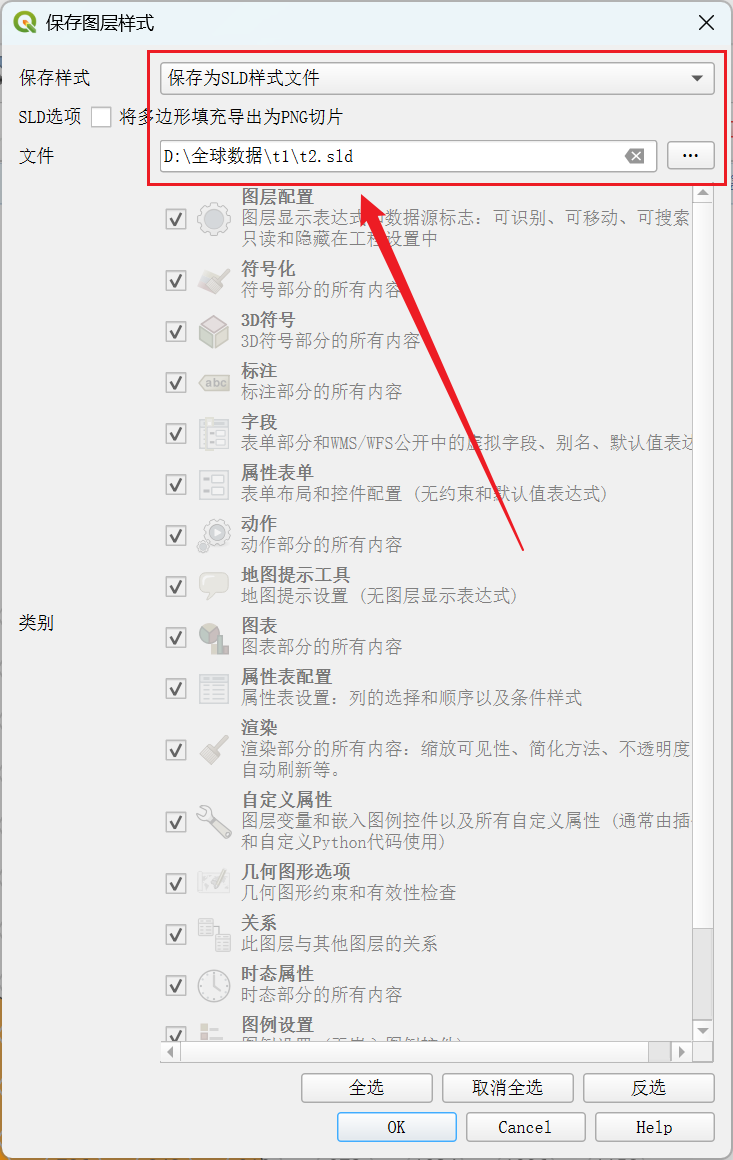Click the 图层配置 gear icon
Image resolution: width=733 pixels, height=1160 pixels.
214,219
